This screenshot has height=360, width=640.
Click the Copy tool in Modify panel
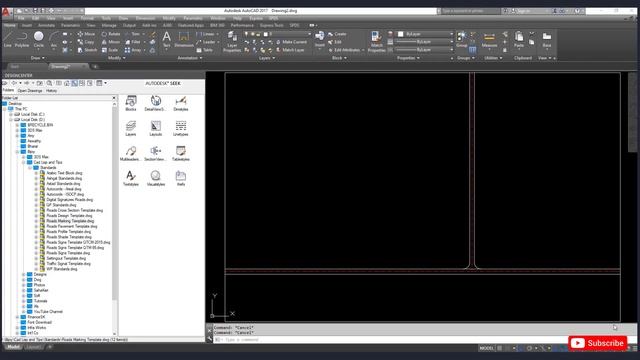[x=86, y=42]
